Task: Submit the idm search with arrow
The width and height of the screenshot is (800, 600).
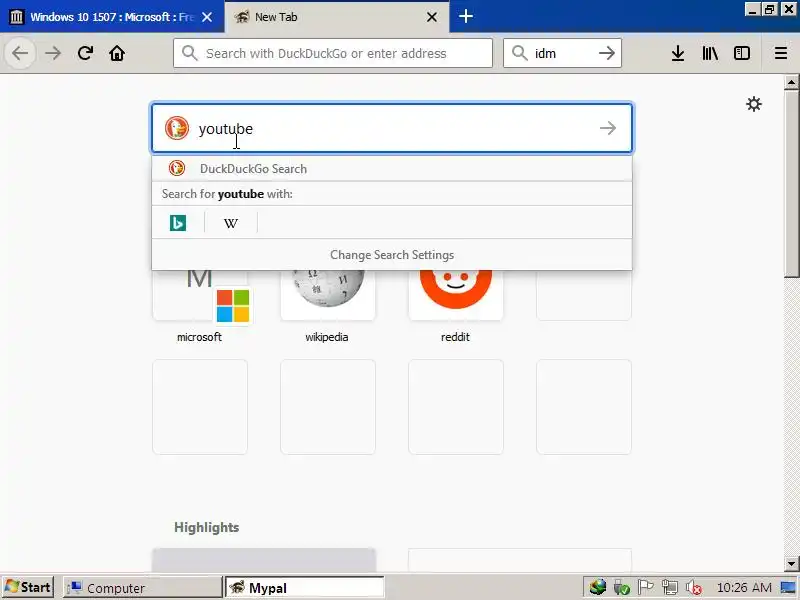Action: pyautogui.click(x=607, y=53)
